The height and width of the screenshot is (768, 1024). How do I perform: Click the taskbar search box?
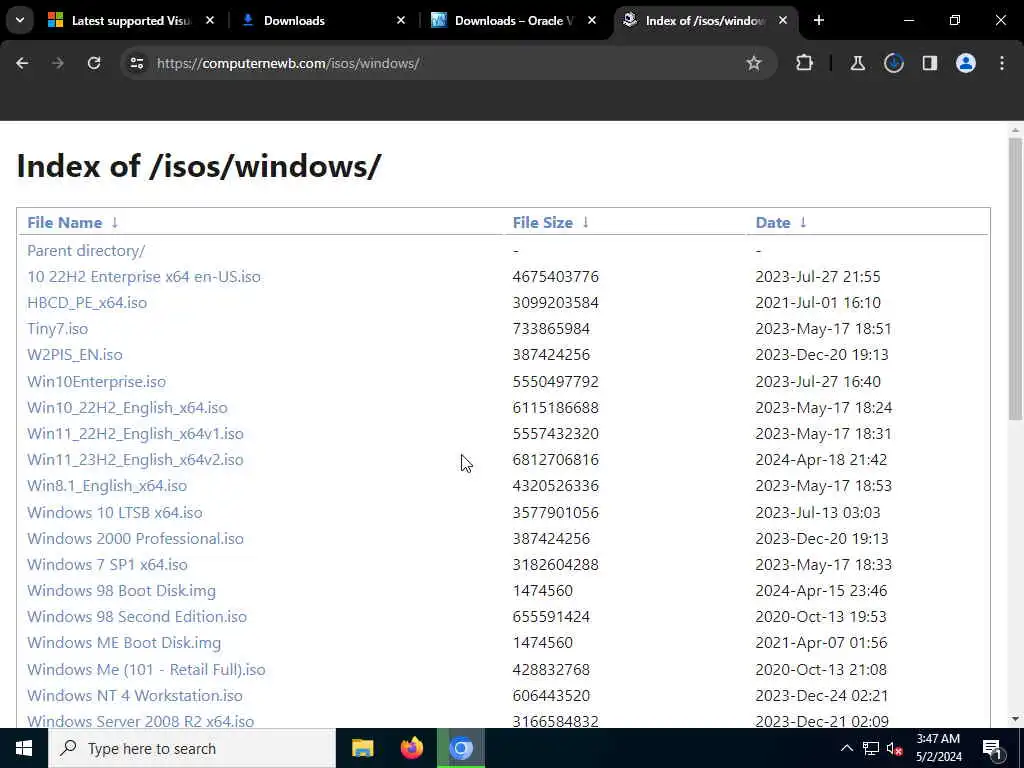192,748
